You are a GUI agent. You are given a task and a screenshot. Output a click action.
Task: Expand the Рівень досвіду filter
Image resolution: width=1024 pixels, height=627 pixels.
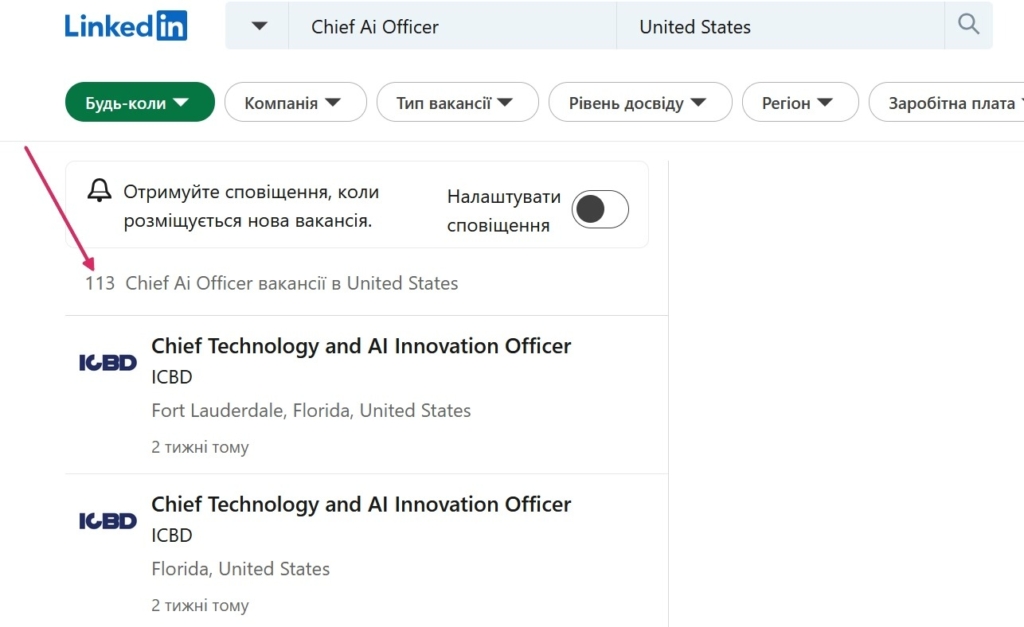point(639,102)
